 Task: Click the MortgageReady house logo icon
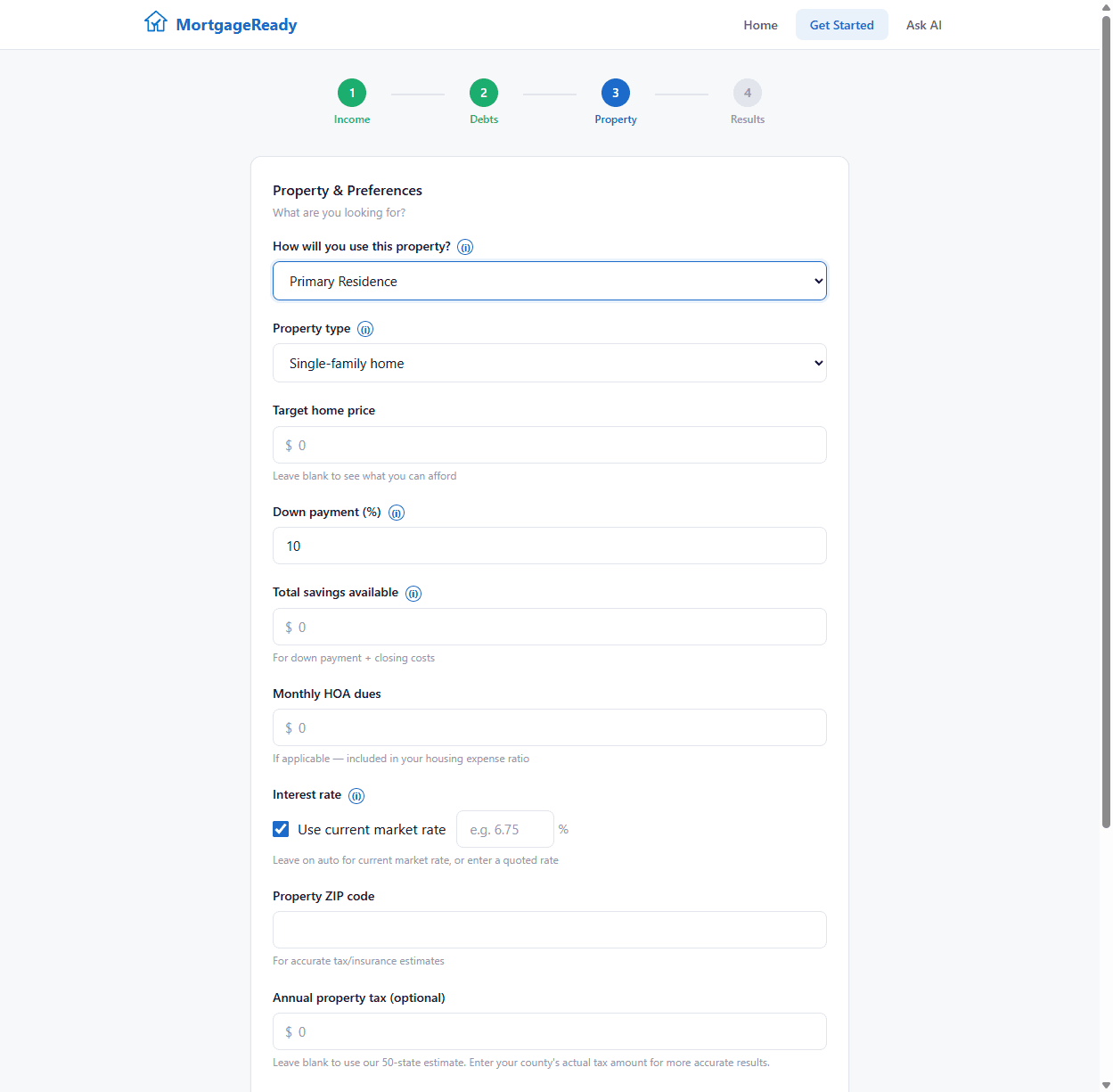tap(155, 21)
